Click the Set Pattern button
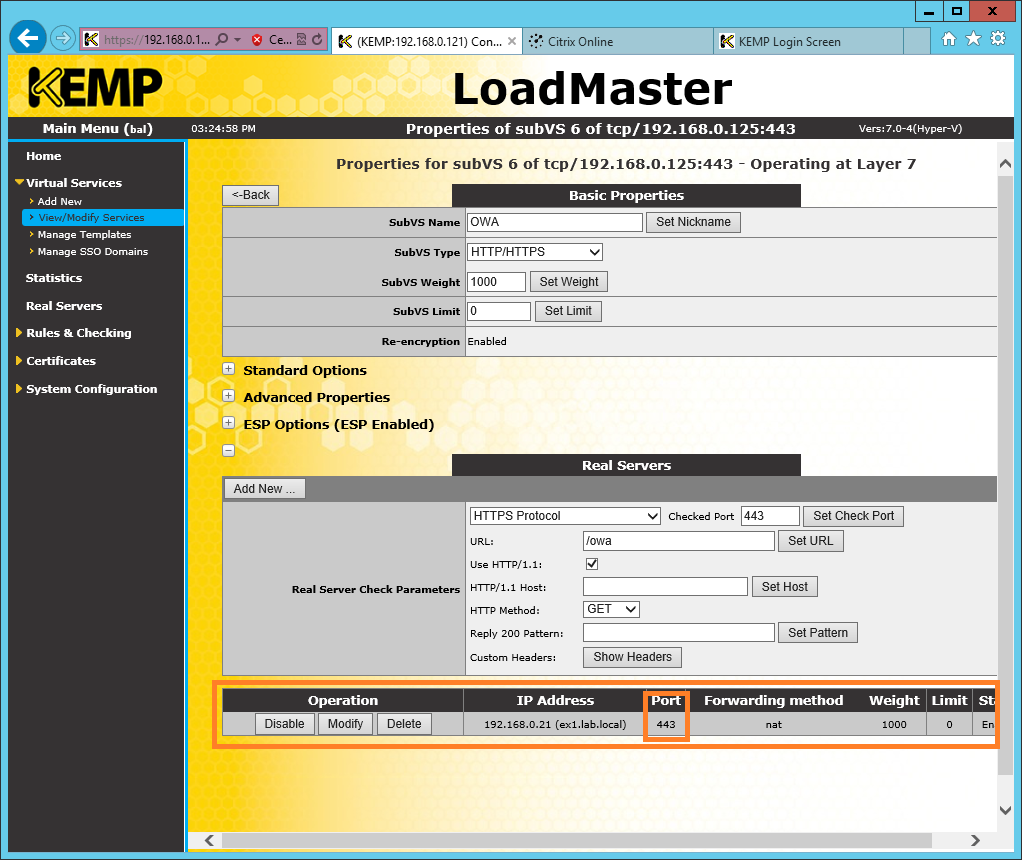 [x=817, y=632]
